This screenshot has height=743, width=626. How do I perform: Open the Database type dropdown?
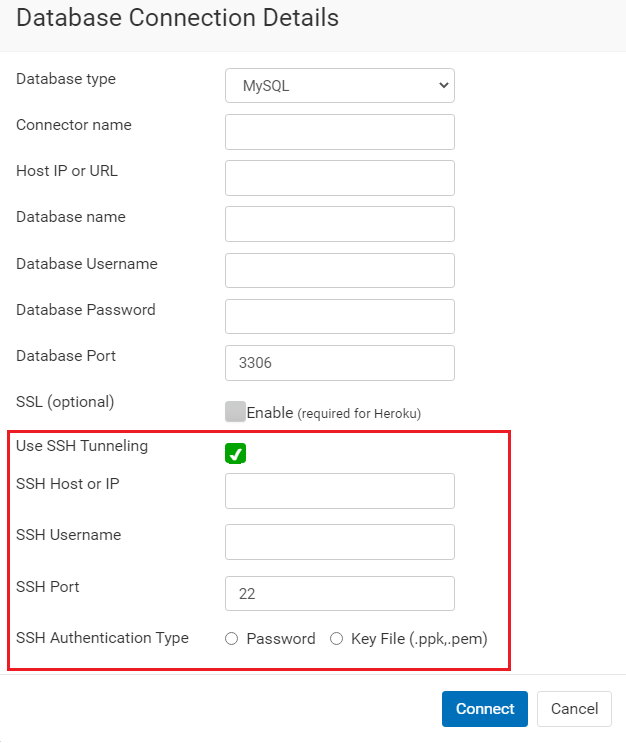click(339, 86)
